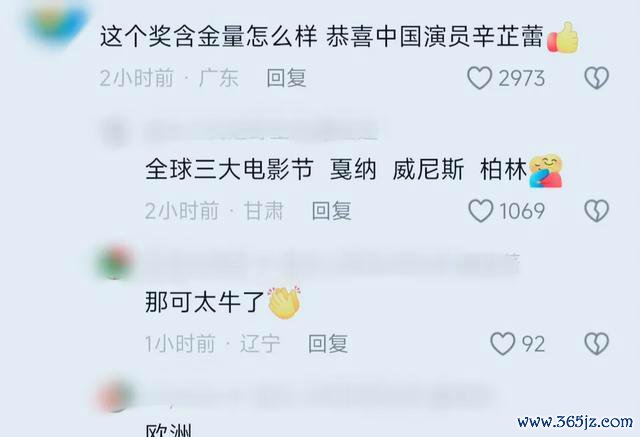Tap 回复 beside 1小时前 · 辽宁
This screenshot has width=640, height=437.
tap(328, 344)
